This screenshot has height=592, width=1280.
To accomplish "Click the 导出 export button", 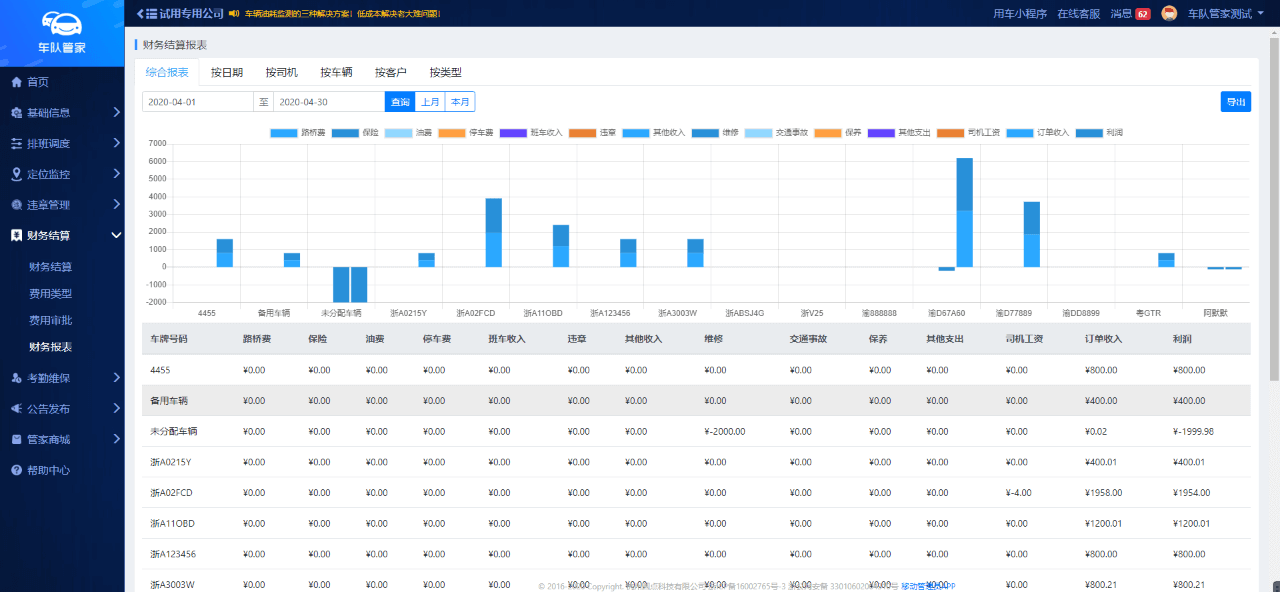I will [x=1235, y=102].
